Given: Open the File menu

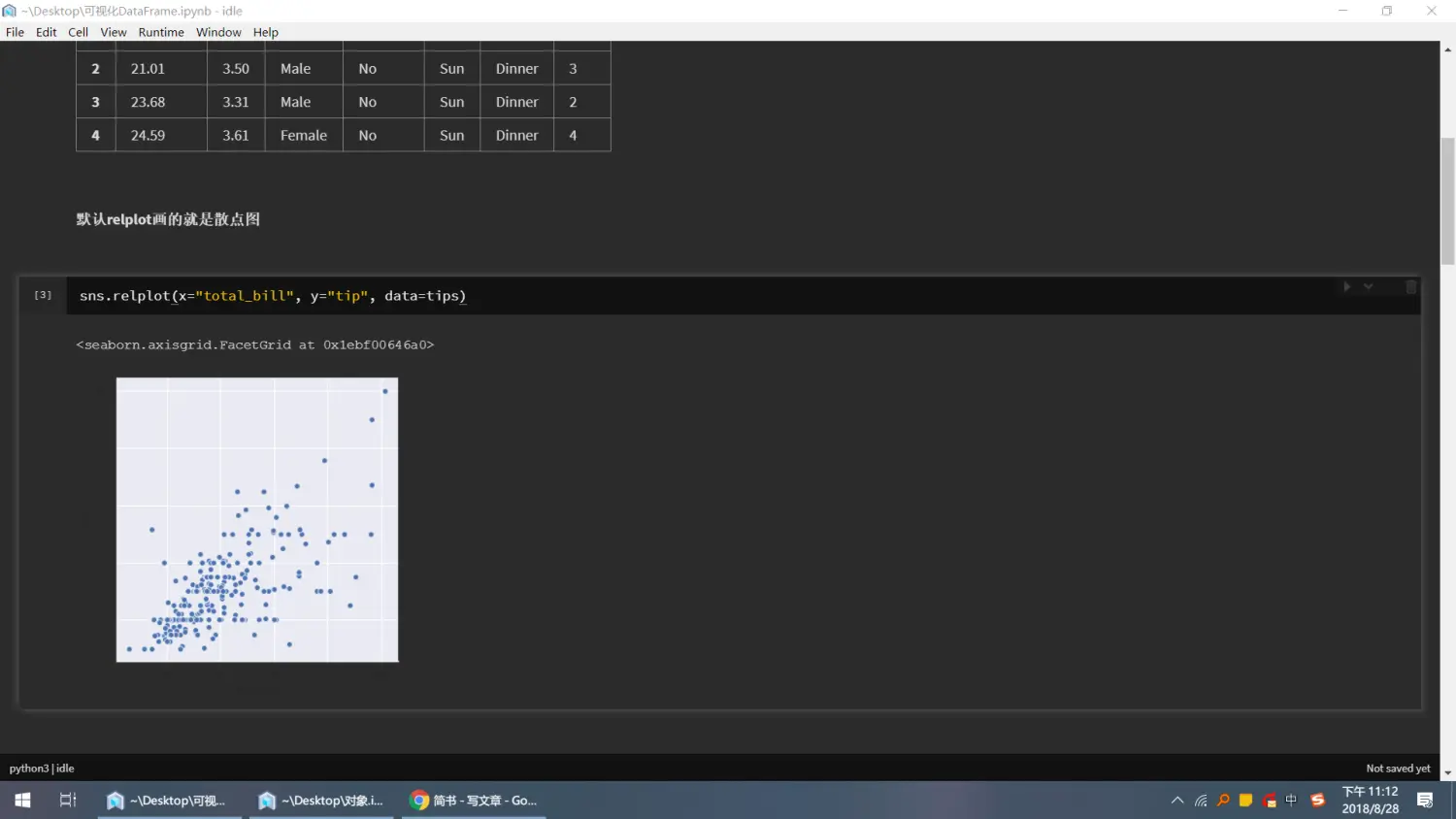Looking at the screenshot, I should coord(16,32).
